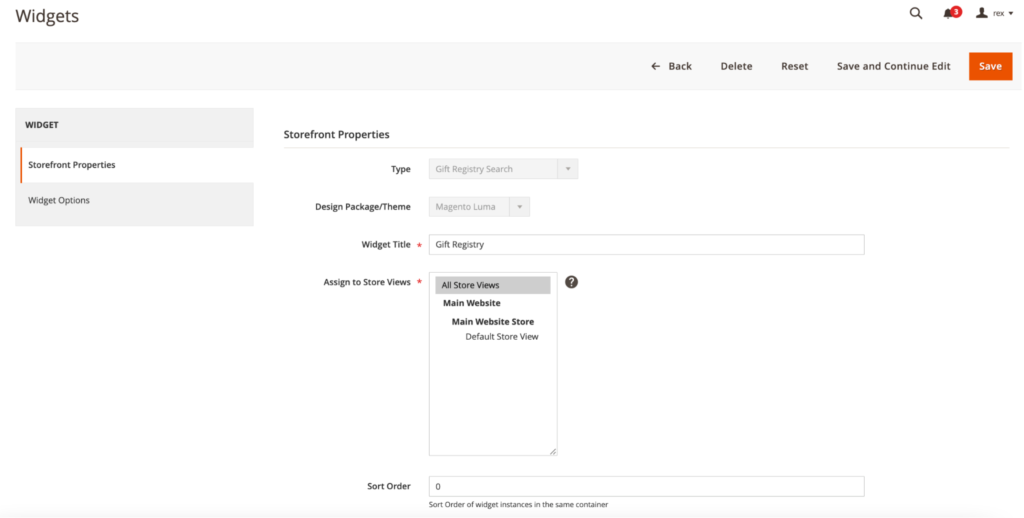Open the search magnifier icon
The width and height of the screenshot is (1024, 518).
pyautogui.click(x=915, y=13)
